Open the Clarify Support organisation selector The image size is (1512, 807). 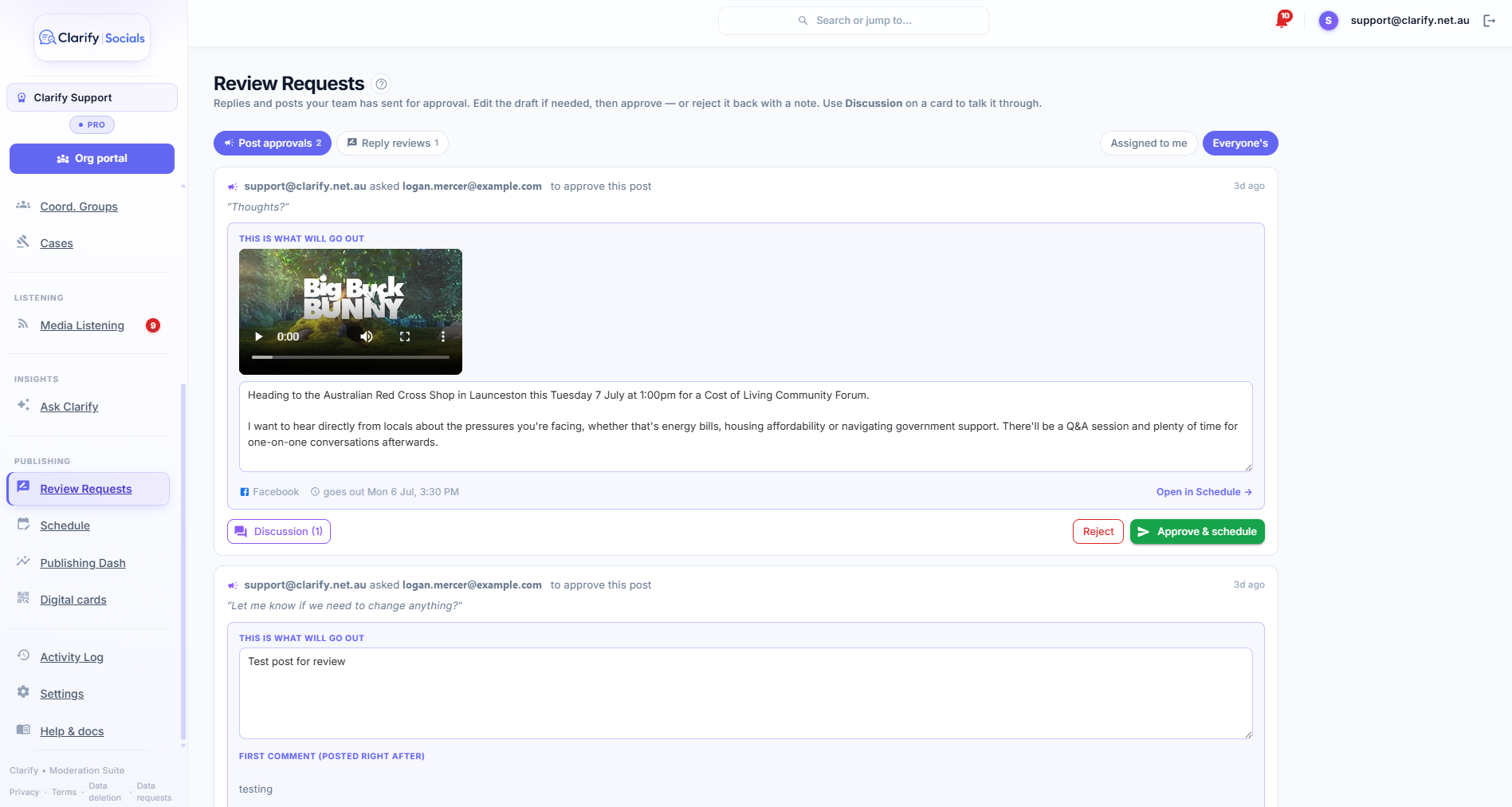point(92,97)
